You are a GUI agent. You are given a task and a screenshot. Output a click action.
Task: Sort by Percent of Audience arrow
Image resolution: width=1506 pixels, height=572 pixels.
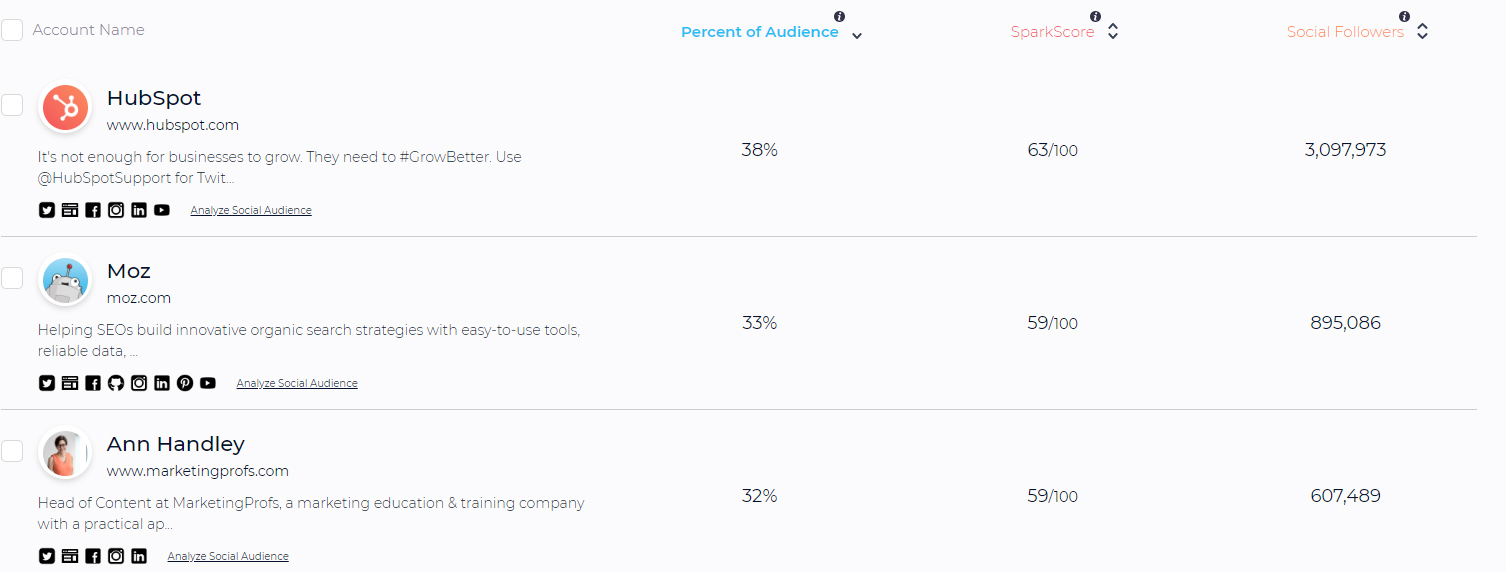point(857,36)
